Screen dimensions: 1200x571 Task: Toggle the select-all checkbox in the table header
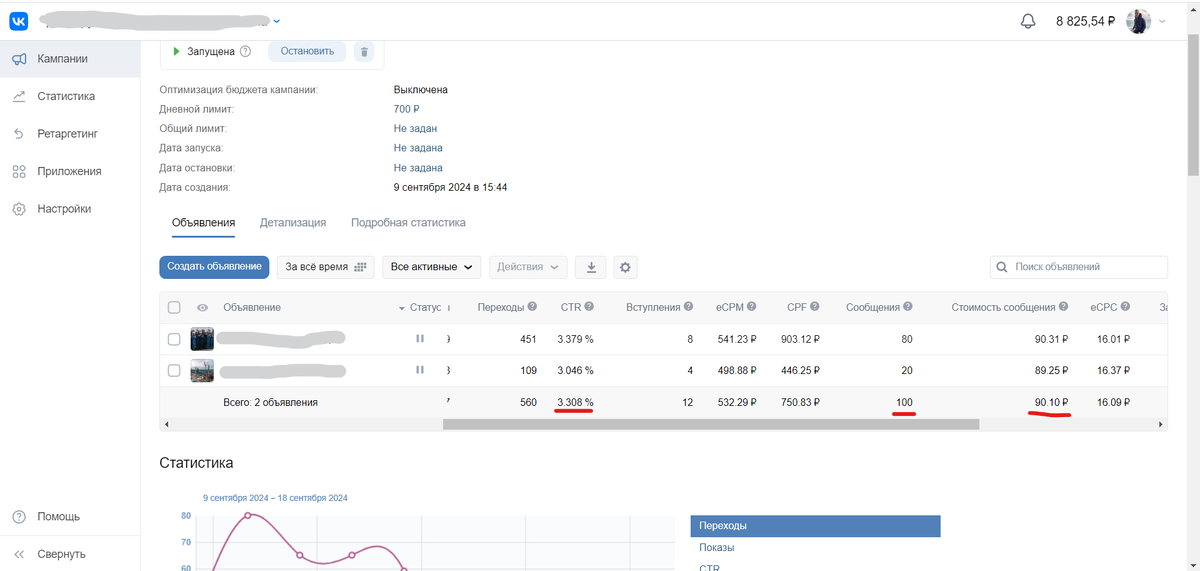coord(174,307)
